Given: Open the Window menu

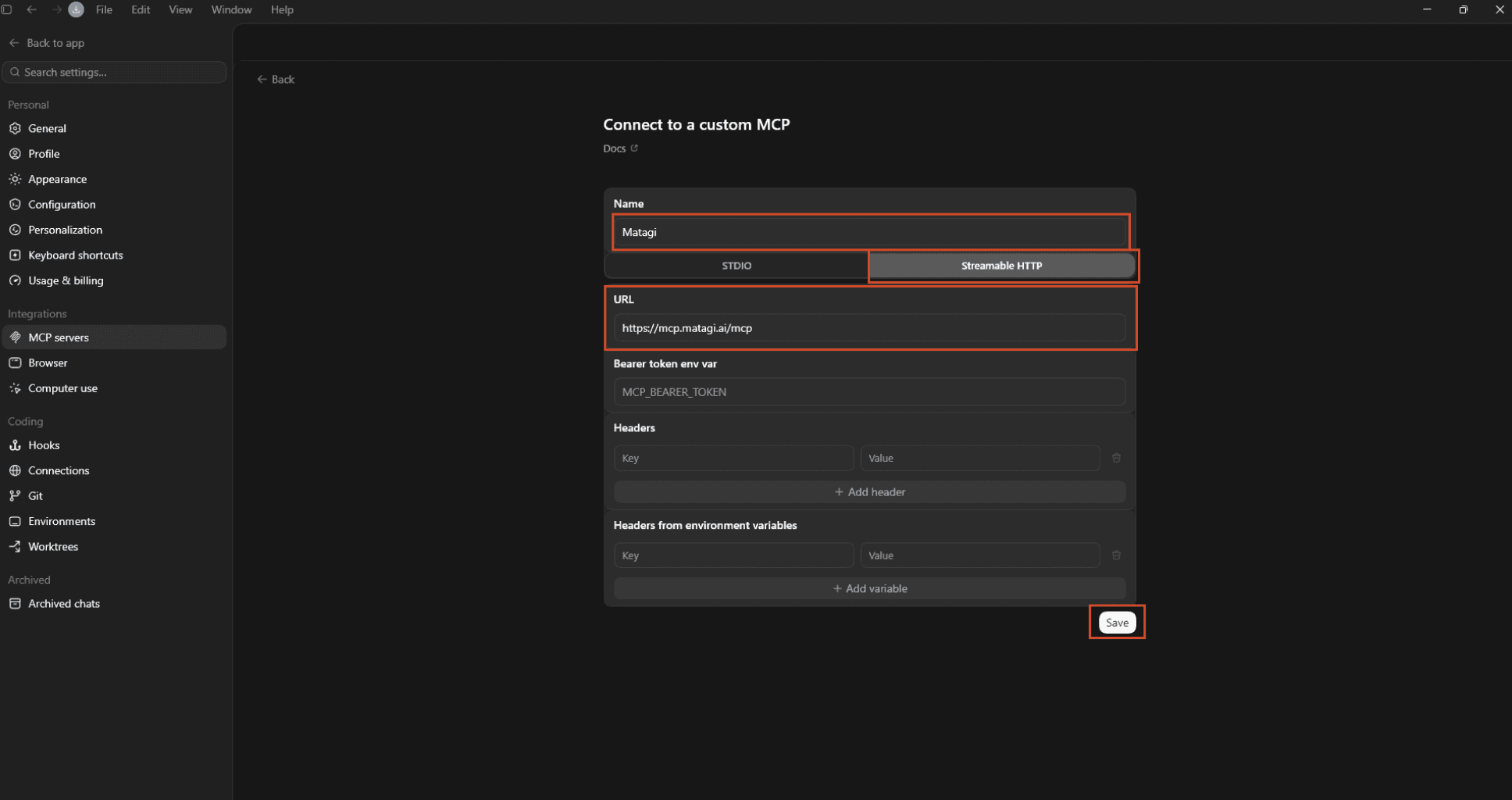Looking at the screenshot, I should point(231,9).
